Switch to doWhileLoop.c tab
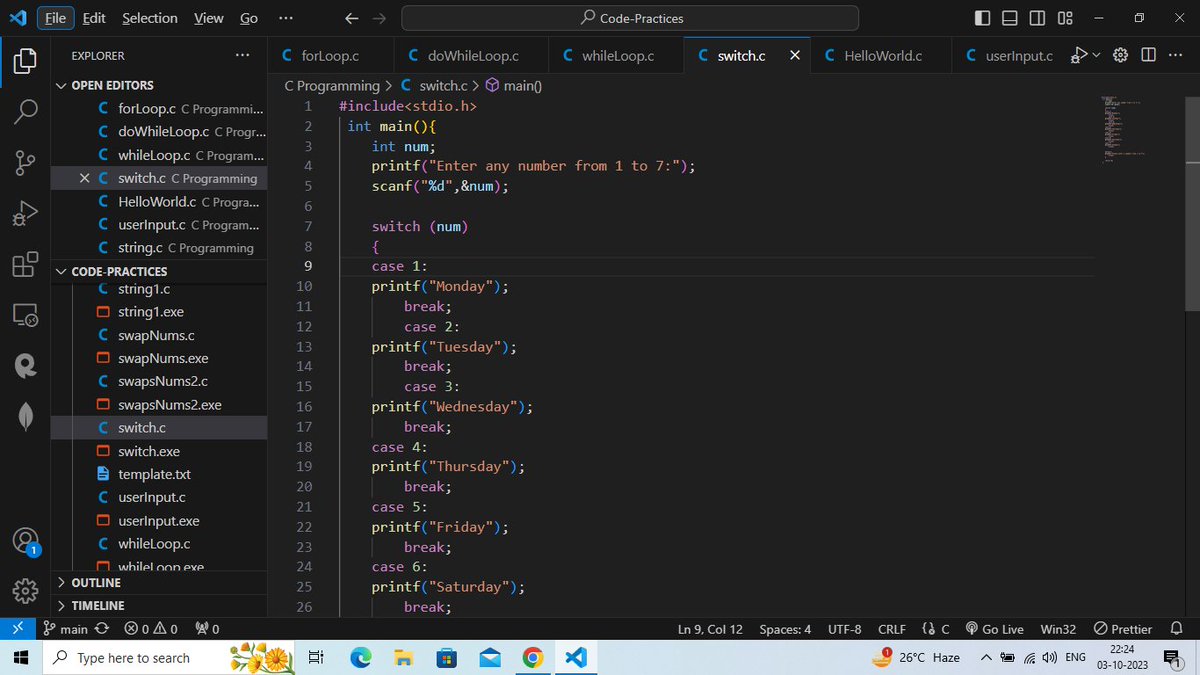Screen dimensions: 1200x675 click(472, 55)
